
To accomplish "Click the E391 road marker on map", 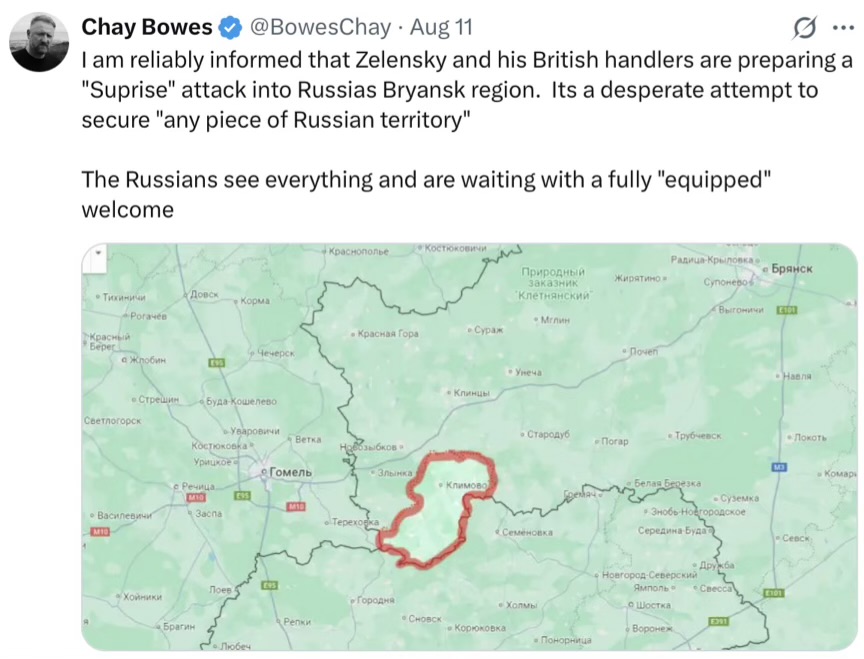I will point(719,622).
